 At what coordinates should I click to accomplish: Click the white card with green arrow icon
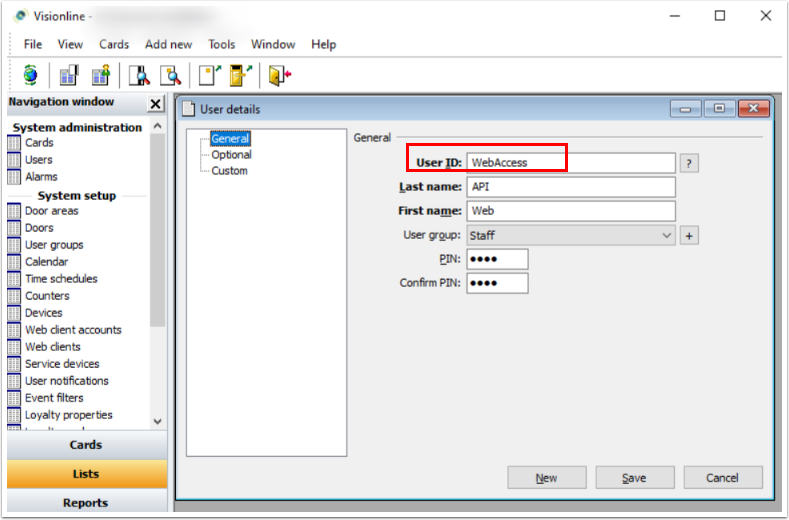(208, 75)
